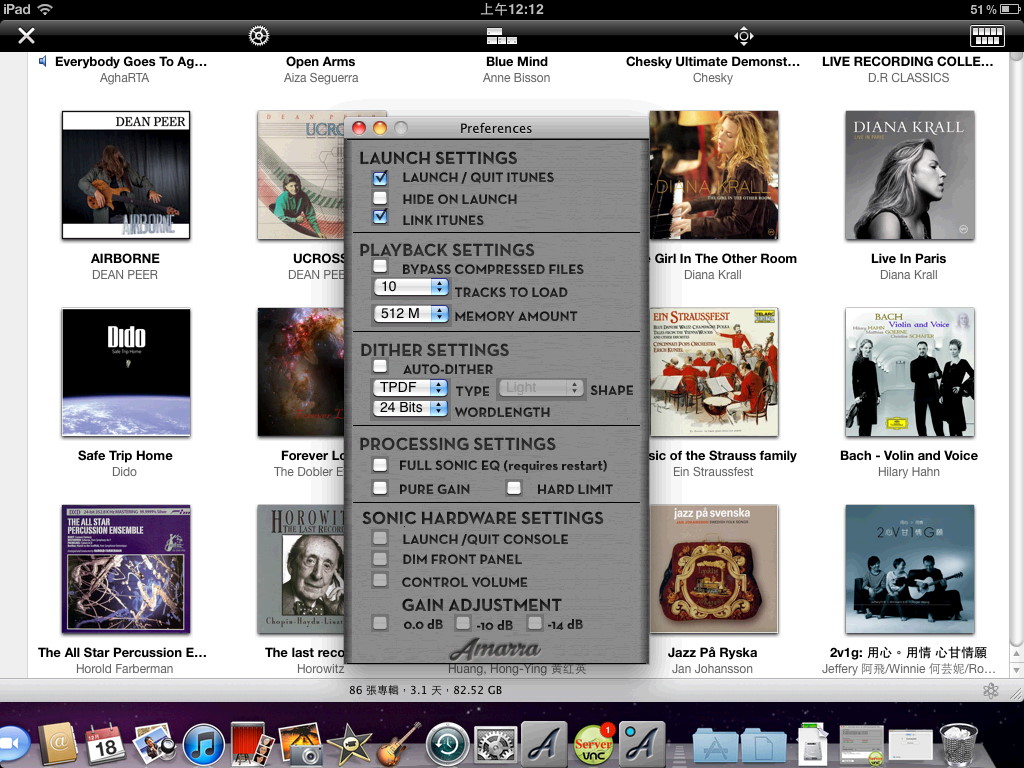Click the iTunes scrollbar up arrow
The width and height of the screenshot is (1024, 768).
click(1016, 653)
